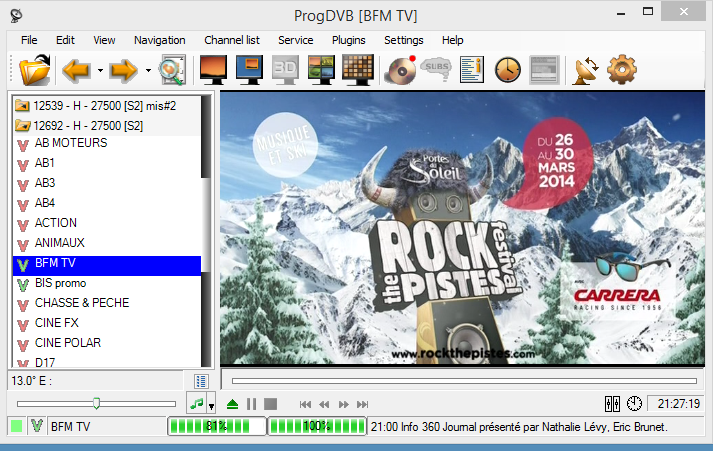Enable picture-in-picture monitor icon
713x451 pixels.
249,70
